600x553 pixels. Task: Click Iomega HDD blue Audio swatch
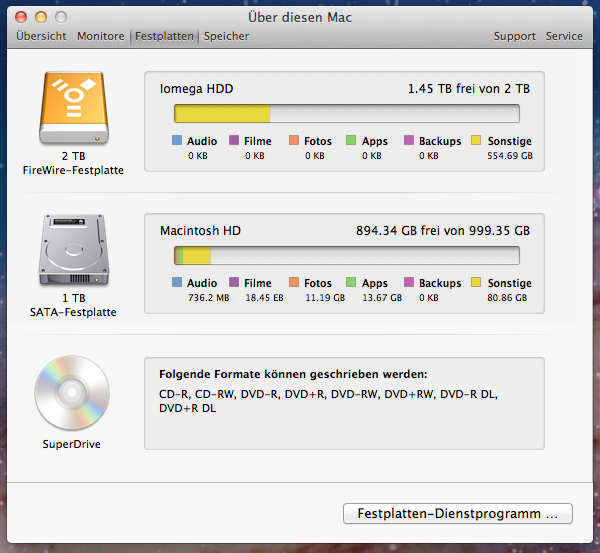[x=177, y=140]
